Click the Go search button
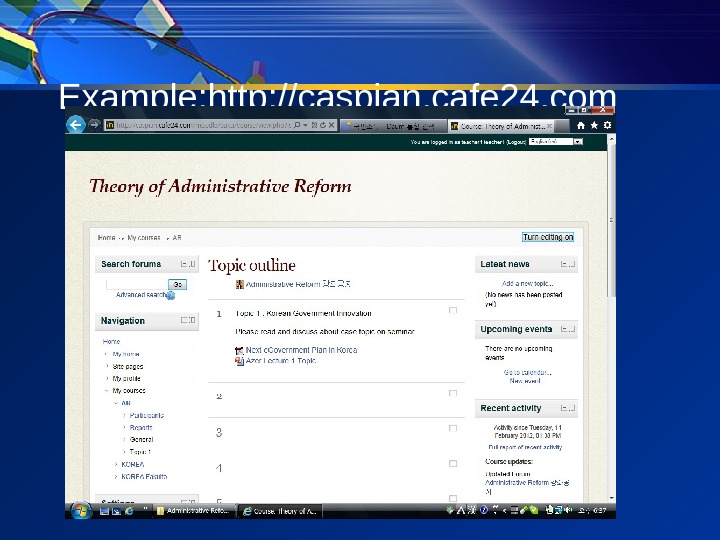Screen dimensions: 720x540 [178, 285]
